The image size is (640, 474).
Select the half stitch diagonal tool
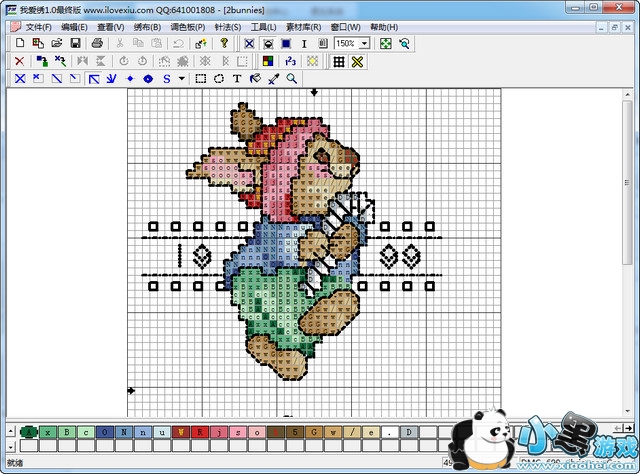pyautogui.click(x=57, y=78)
